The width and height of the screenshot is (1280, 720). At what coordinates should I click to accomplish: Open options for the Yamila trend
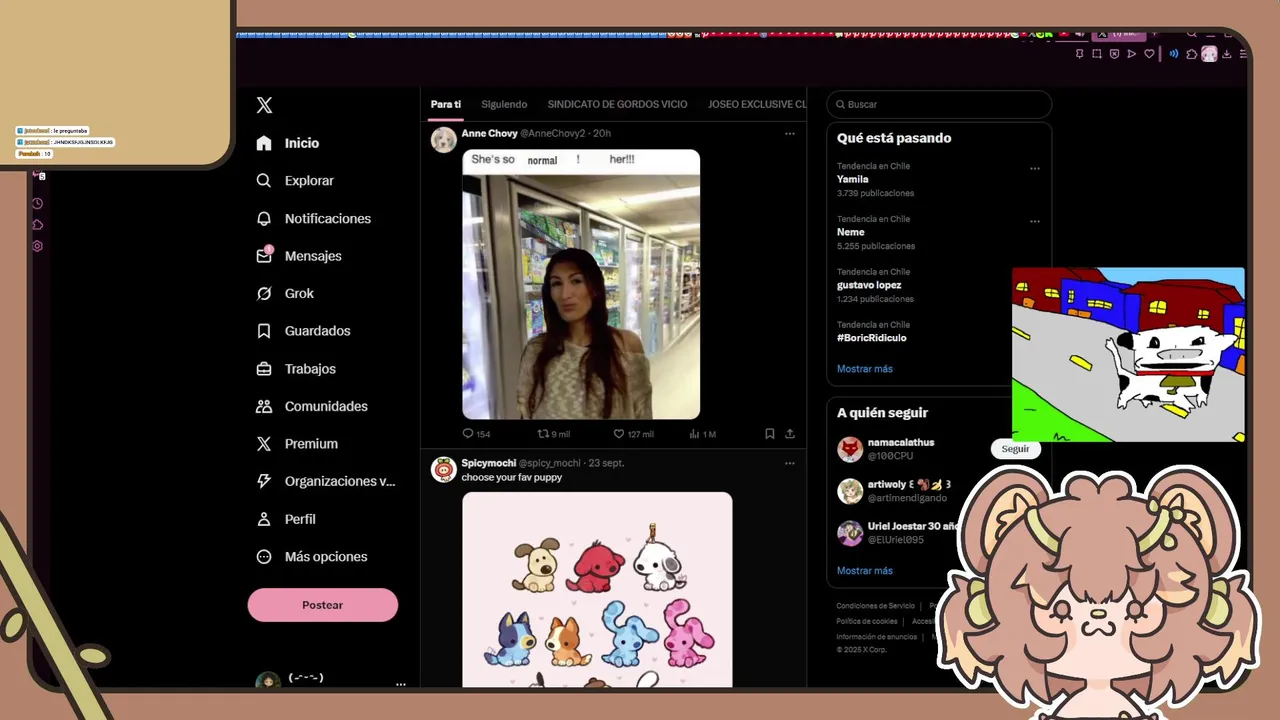[1035, 168]
